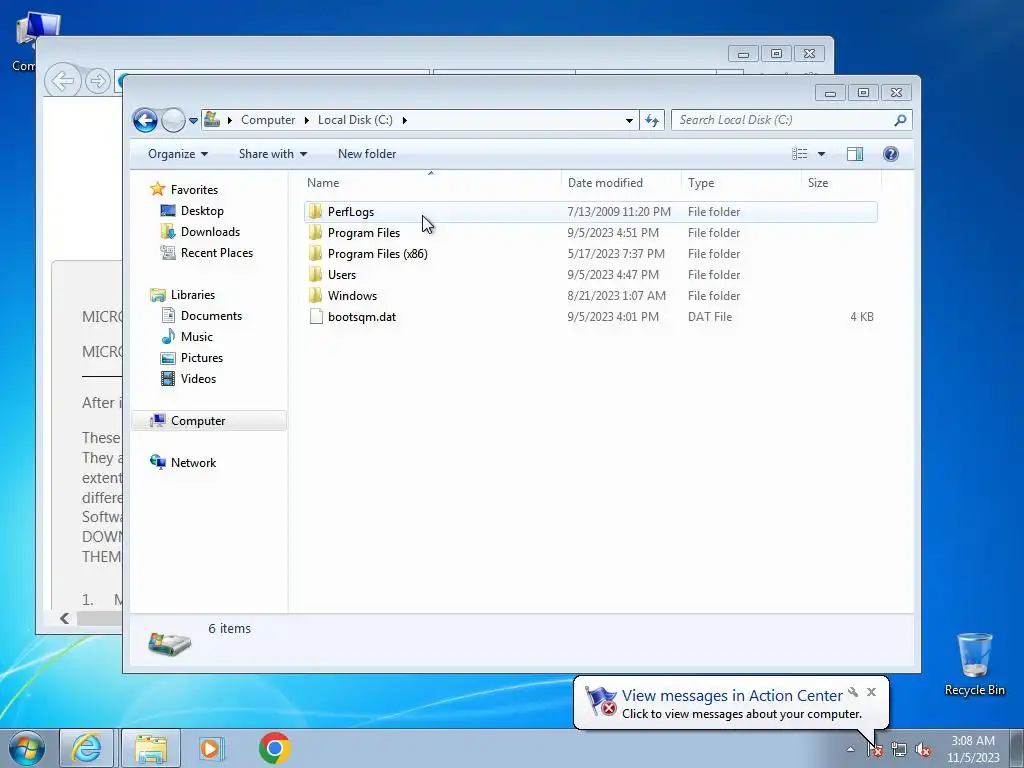Screen dimensions: 1024x768
Task: Focus the Search Local Disk (C:) field
Action: (792, 120)
